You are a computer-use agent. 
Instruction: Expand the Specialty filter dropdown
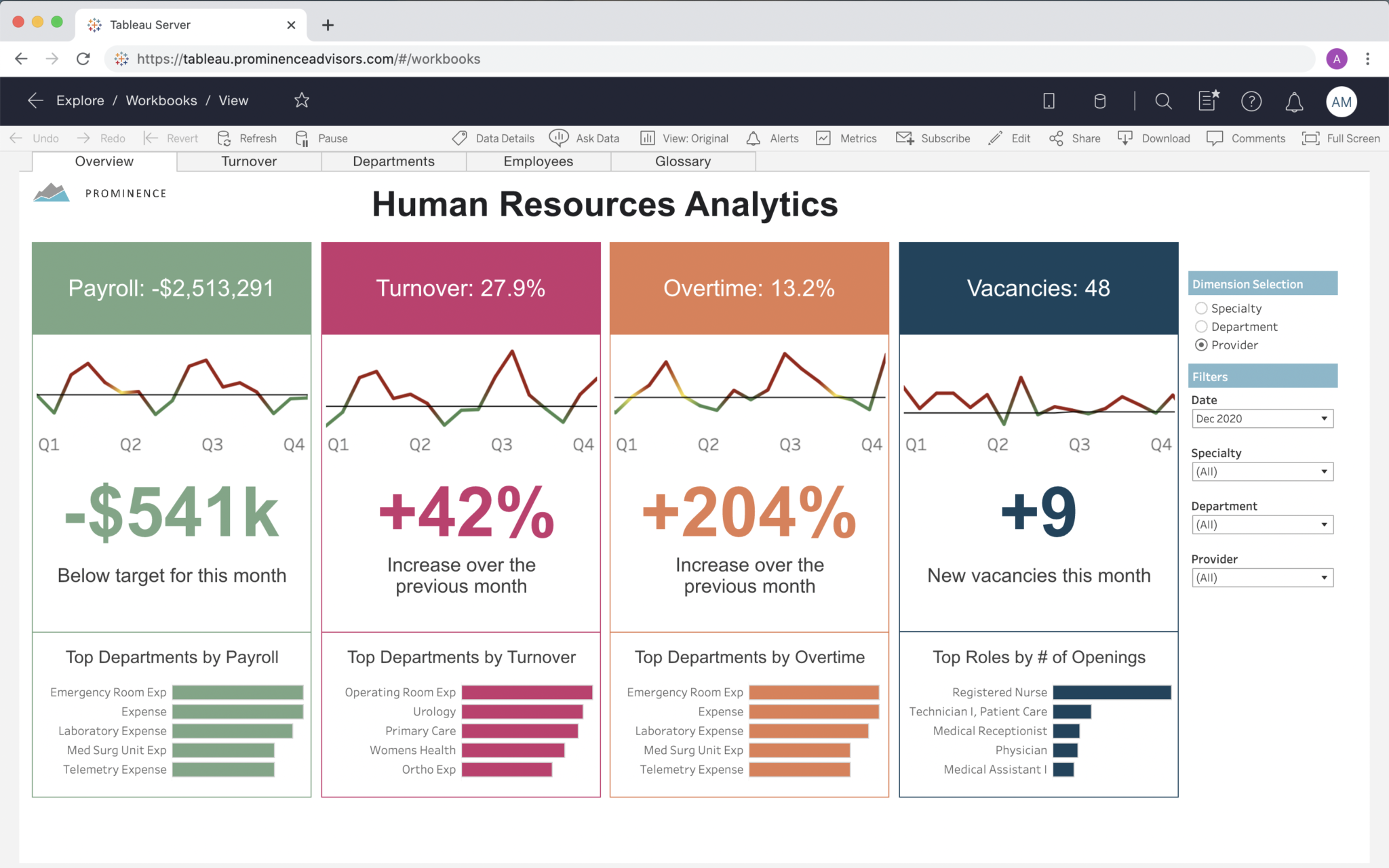tap(1261, 472)
